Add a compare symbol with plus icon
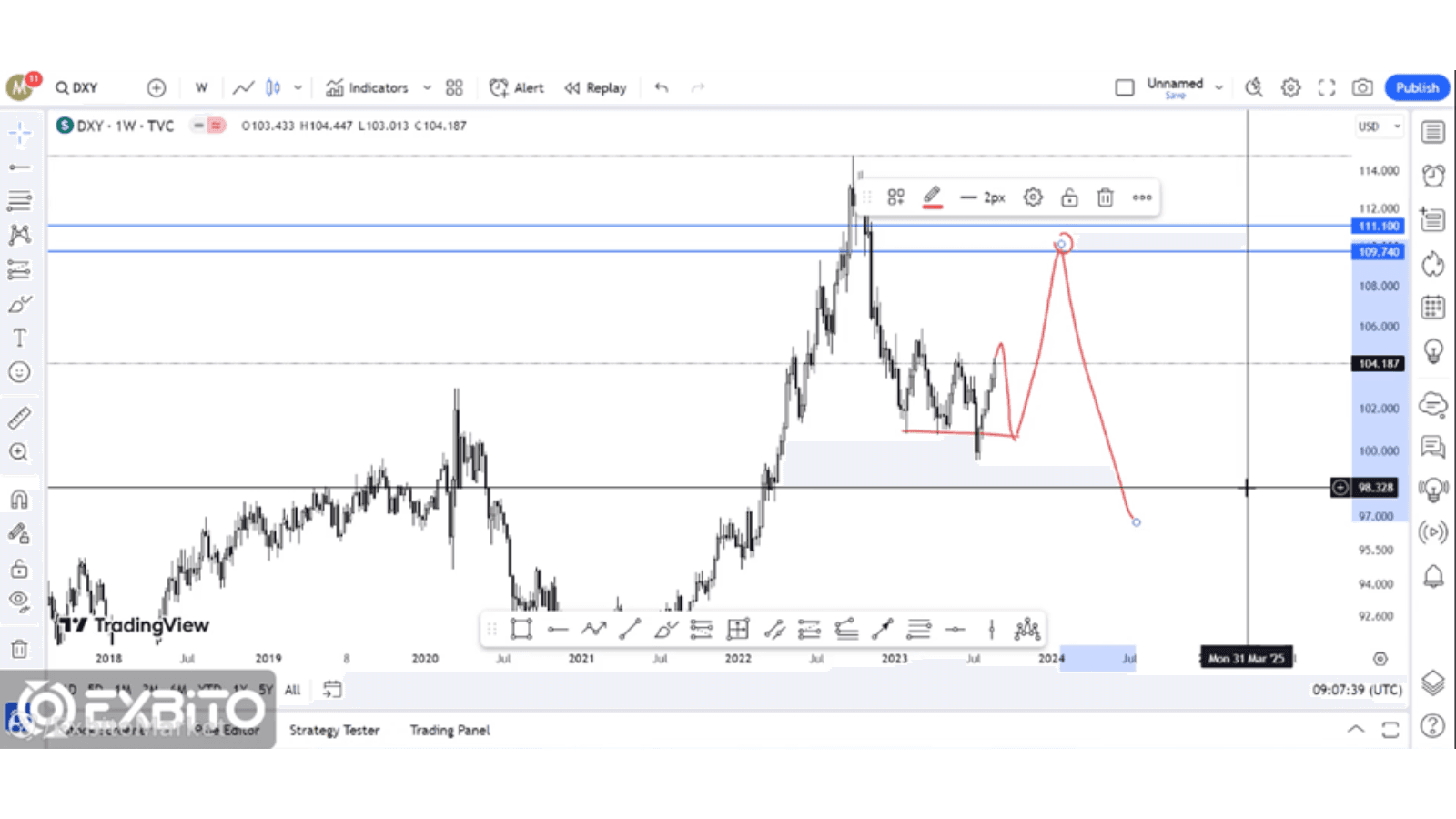This screenshot has width=1456, height=819. (157, 87)
